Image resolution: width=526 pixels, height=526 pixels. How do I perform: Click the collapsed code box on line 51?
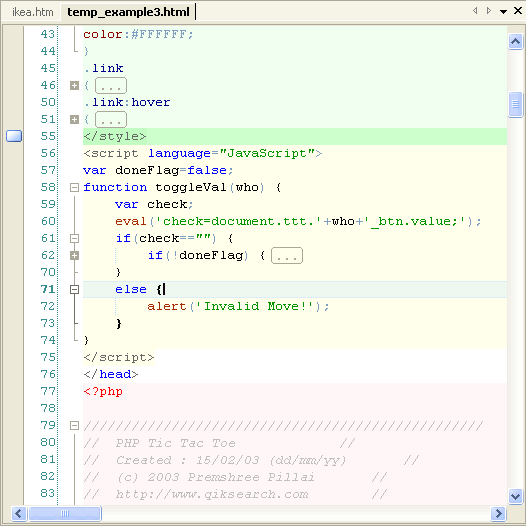coord(111,119)
